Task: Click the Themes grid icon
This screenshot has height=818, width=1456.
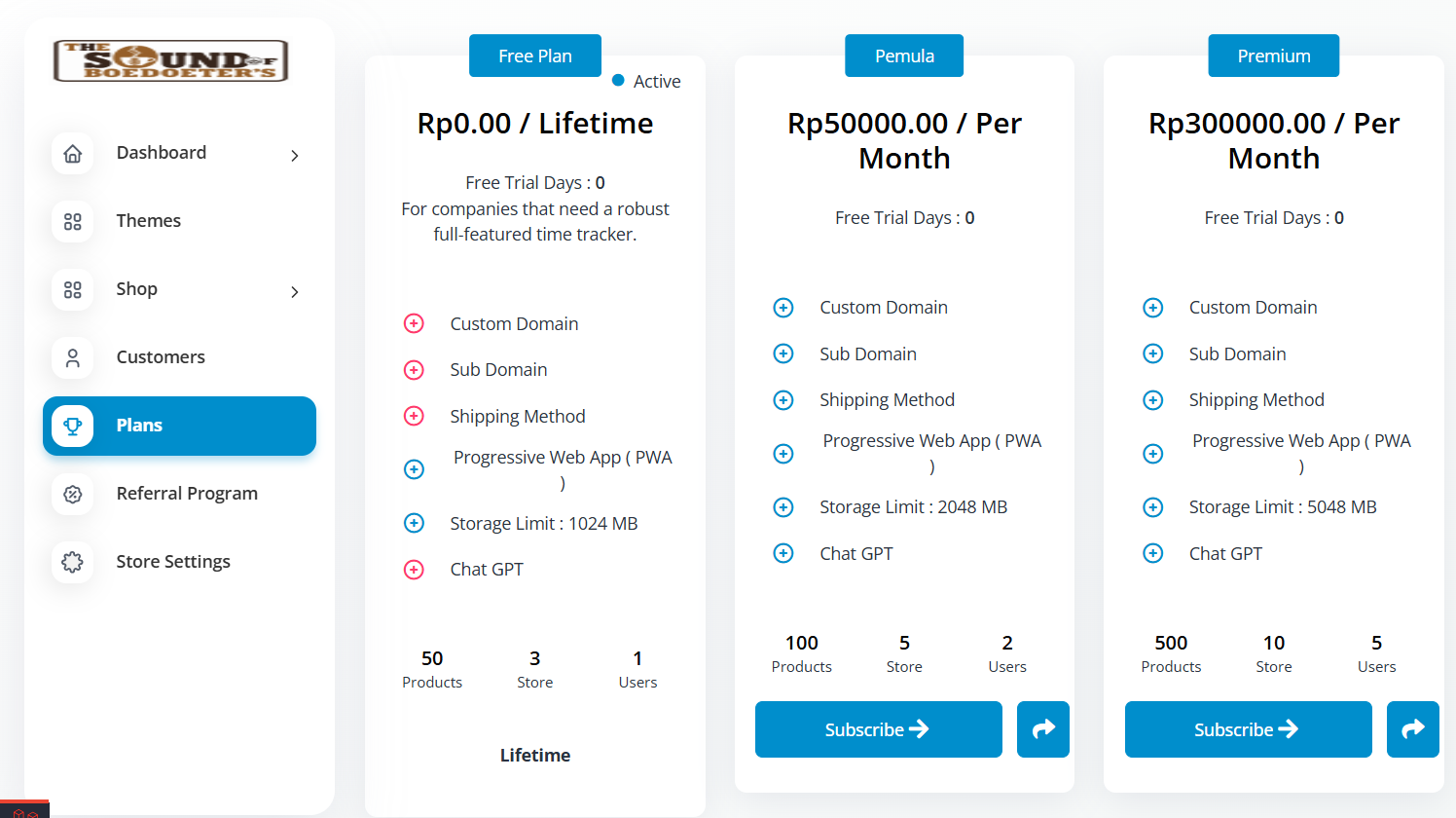Action: pyautogui.click(x=72, y=222)
